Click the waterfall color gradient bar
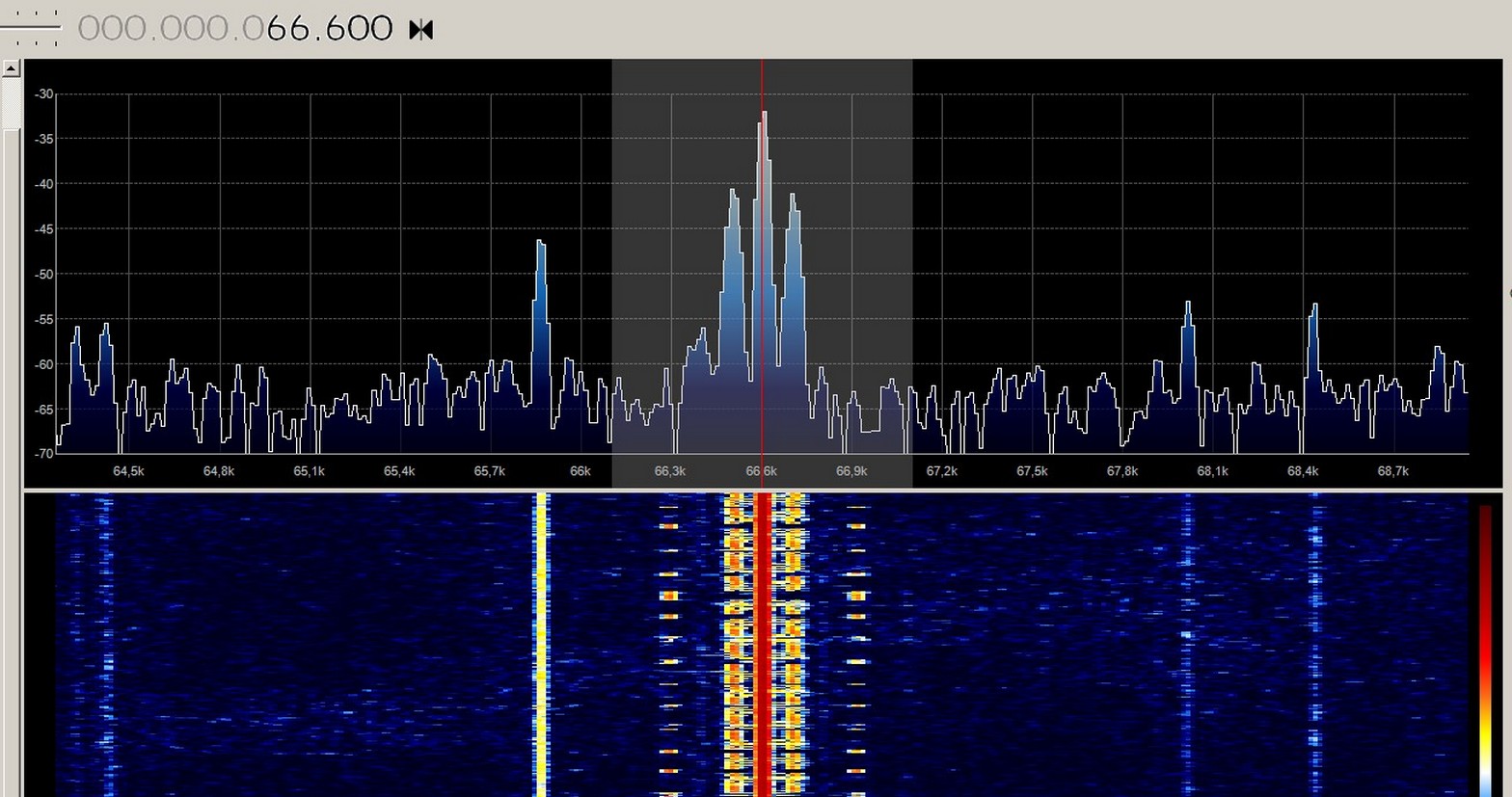The height and width of the screenshot is (797, 1512). pyautogui.click(x=1485, y=651)
